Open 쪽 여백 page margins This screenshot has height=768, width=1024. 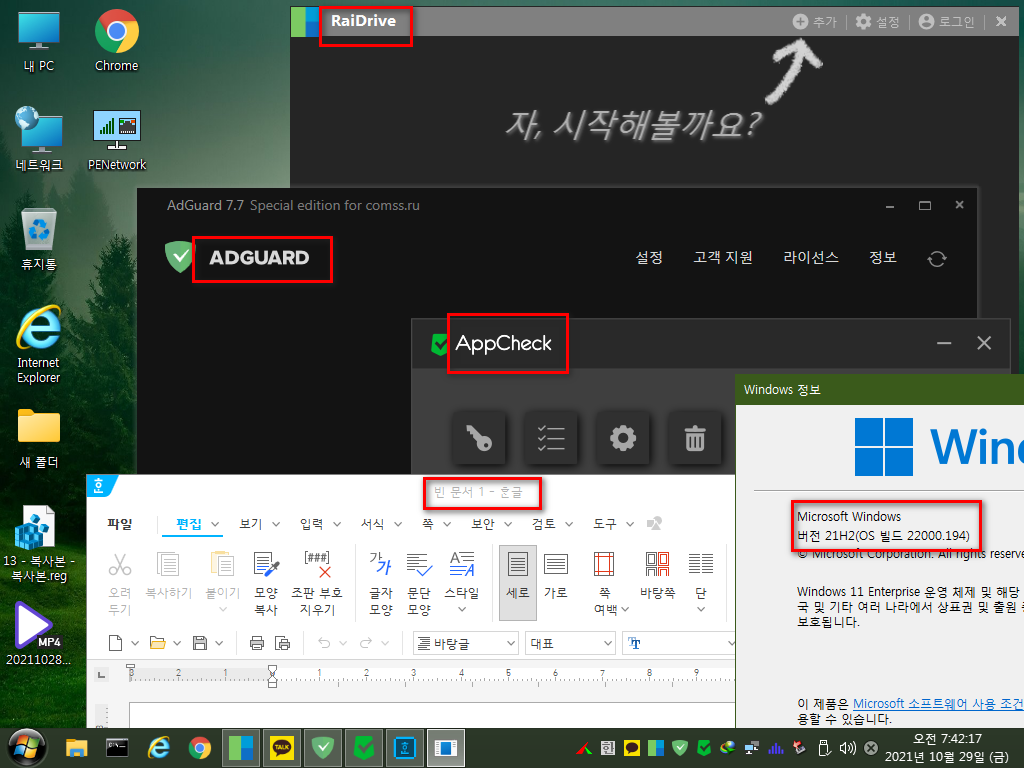tap(610, 583)
